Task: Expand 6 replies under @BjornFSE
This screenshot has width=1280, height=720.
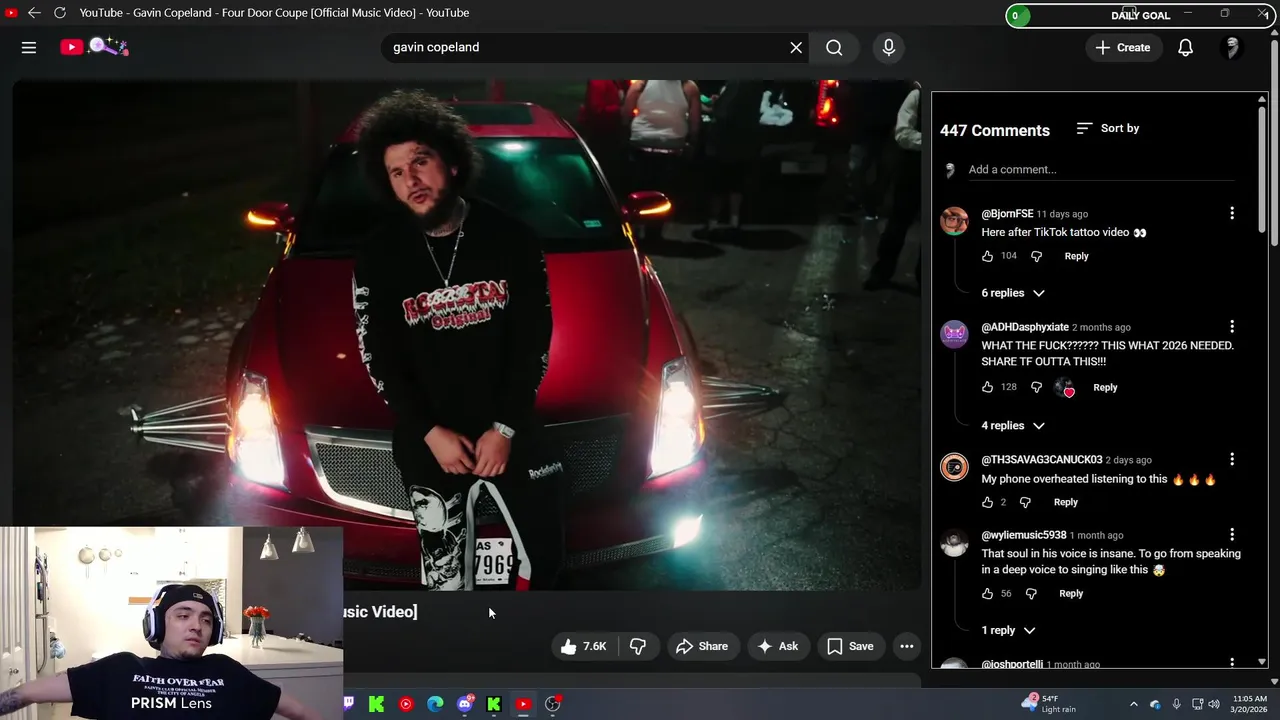Action: [x=1013, y=293]
